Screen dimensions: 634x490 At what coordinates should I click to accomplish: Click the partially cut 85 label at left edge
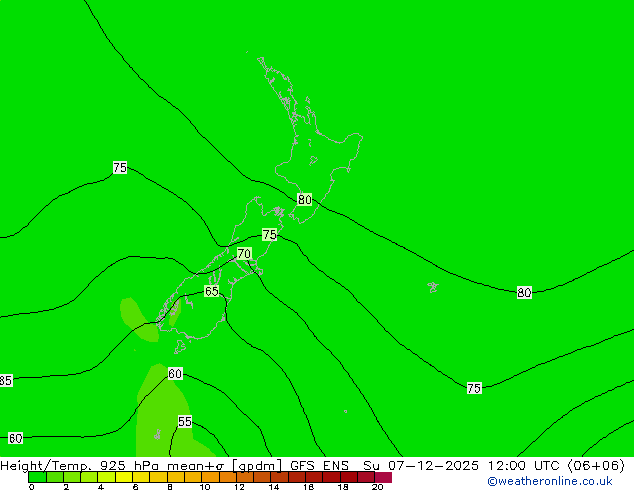pyautogui.click(x=6, y=380)
